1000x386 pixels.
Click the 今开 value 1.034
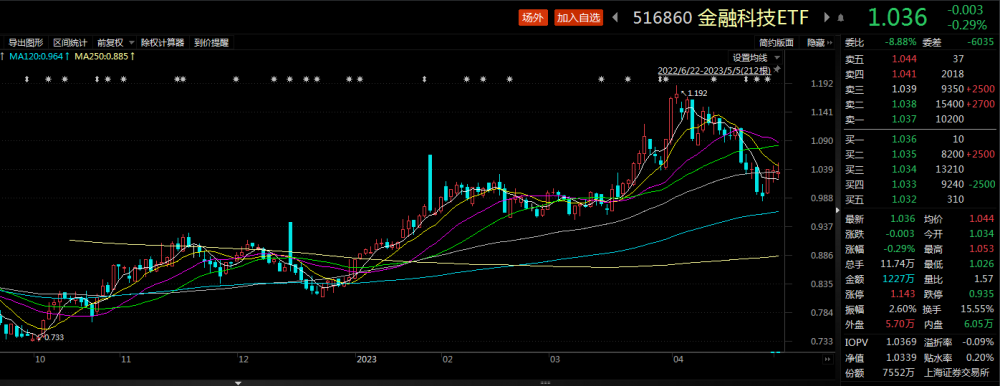[x=983, y=234]
